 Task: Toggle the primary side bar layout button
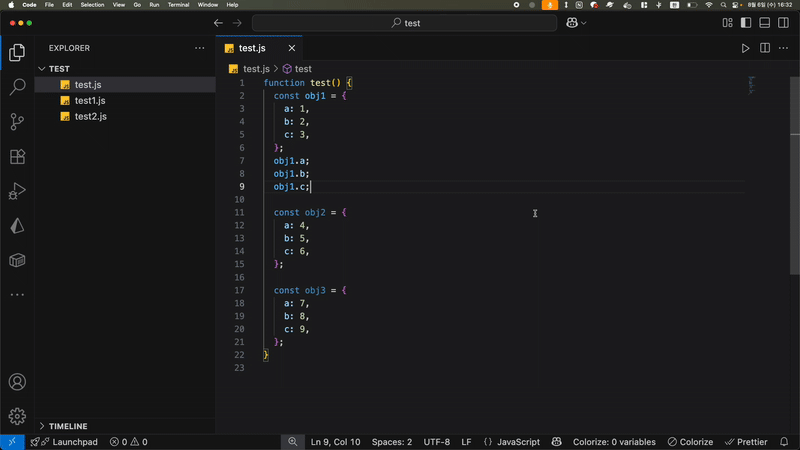tap(746, 23)
